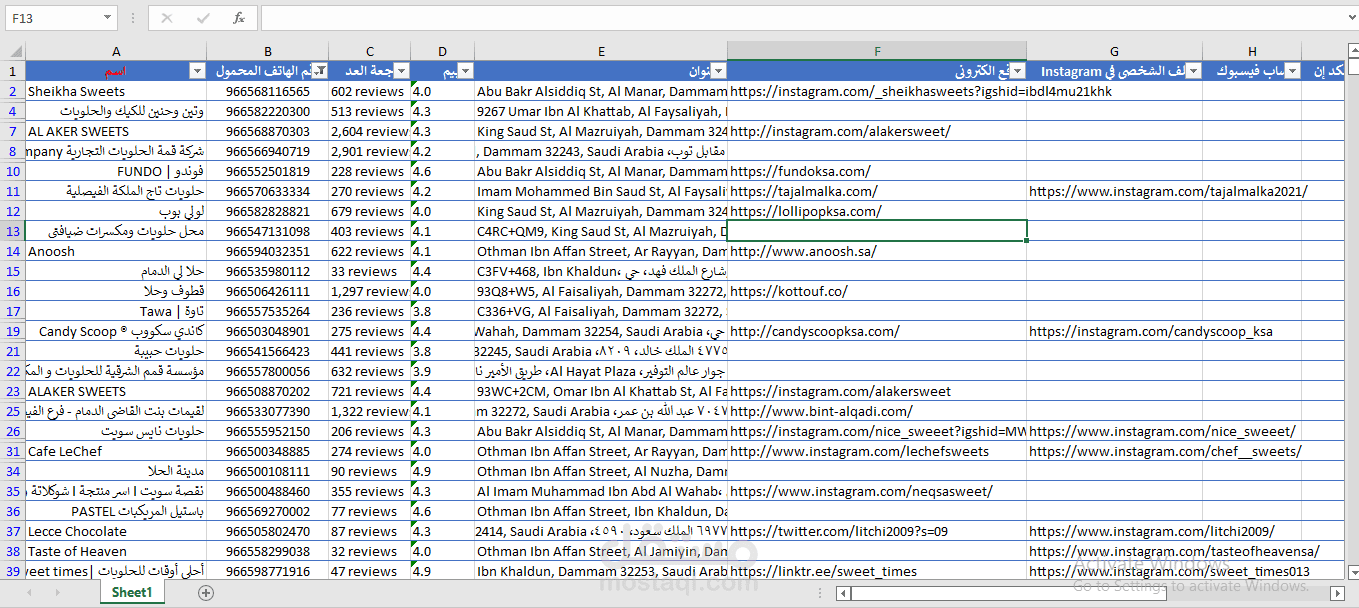This screenshot has width=1359, height=608.
Task: Click the http://www.anoosh.sa/ link cell
Action: point(877,251)
